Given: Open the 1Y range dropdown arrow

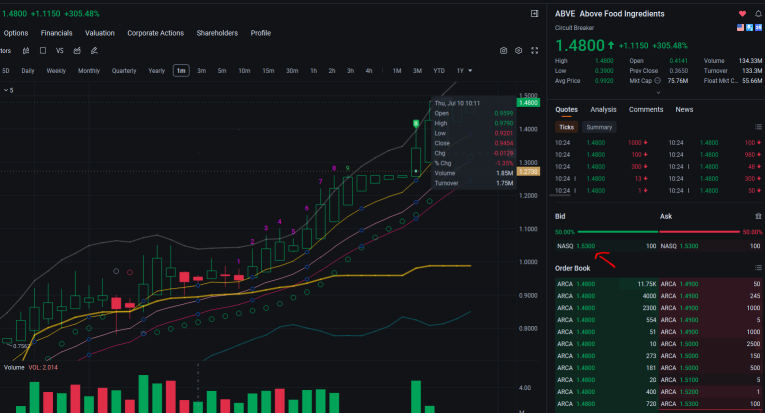Looking at the screenshot, I should pyautogui.click(x=470, y=71).
